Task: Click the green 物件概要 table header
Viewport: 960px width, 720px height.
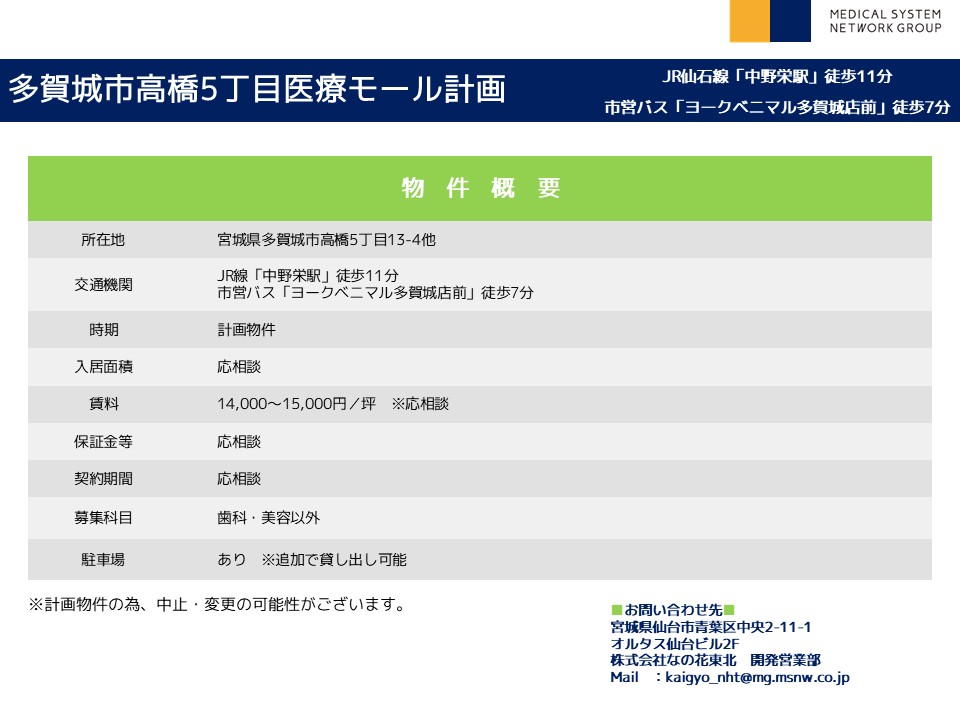Action: pos(480,188)
